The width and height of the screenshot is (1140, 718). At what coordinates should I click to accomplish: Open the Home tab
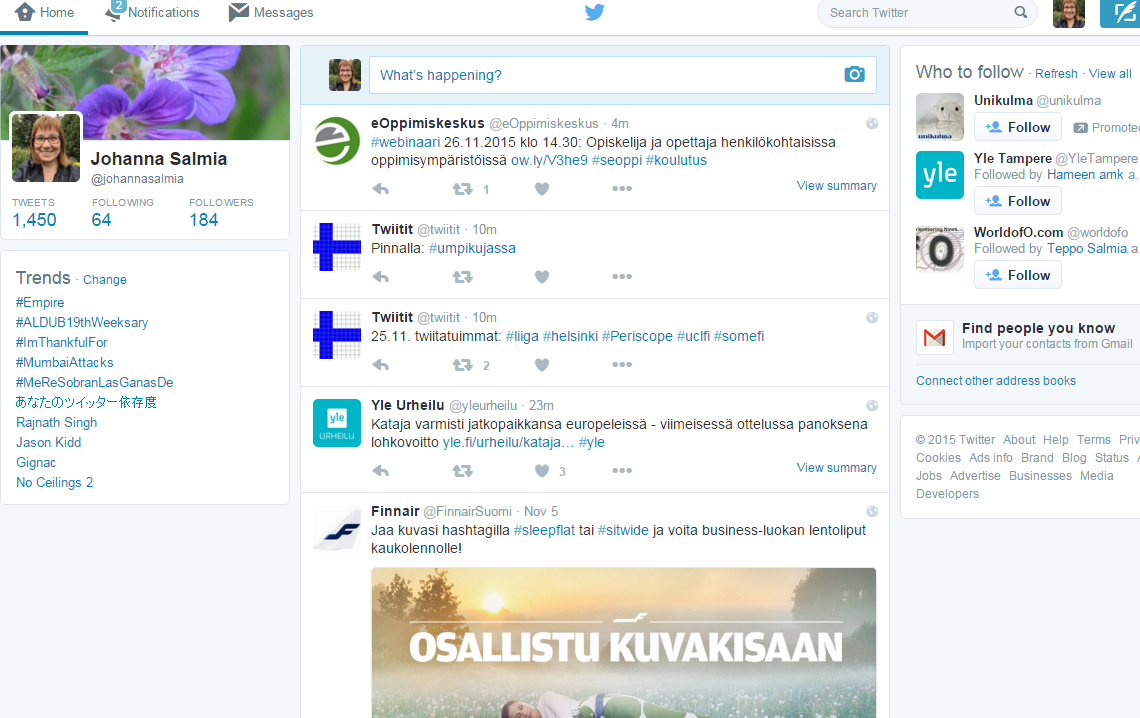point(44,13)
